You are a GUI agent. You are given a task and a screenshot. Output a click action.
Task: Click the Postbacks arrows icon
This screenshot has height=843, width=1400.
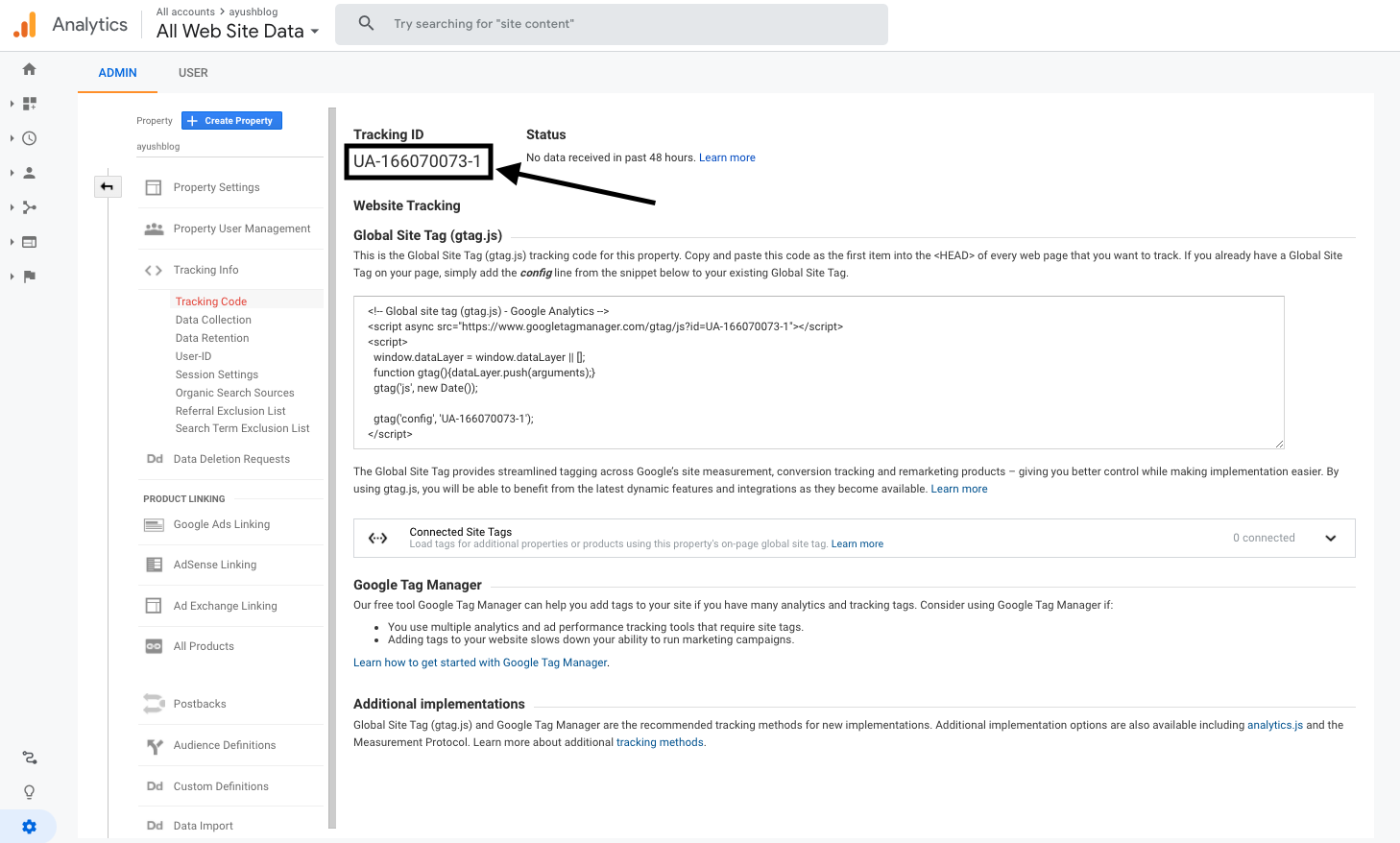tap(154, 704)
